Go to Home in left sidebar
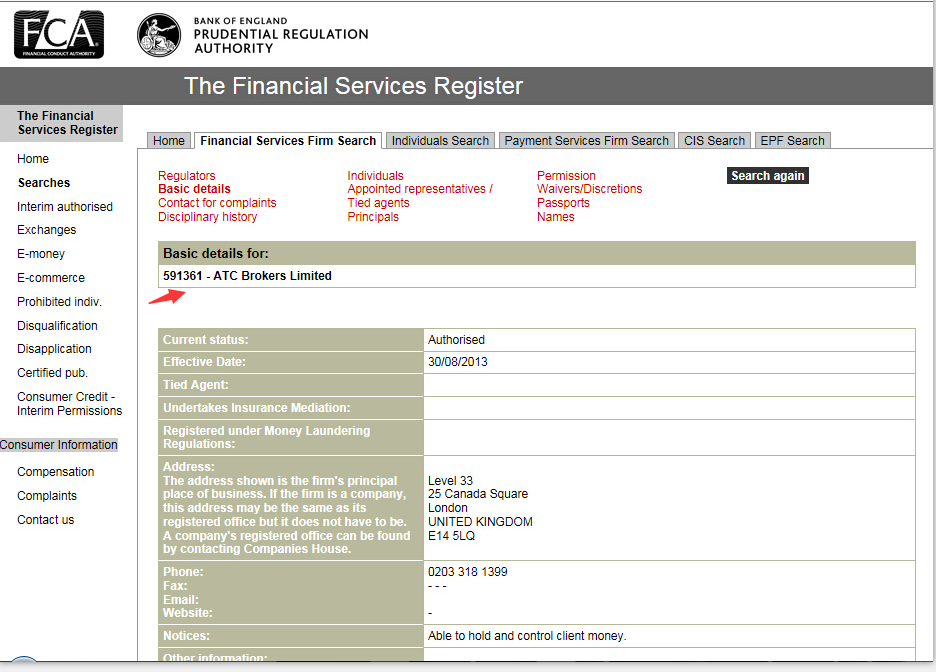The image size is (936, 672). (33, 159)
